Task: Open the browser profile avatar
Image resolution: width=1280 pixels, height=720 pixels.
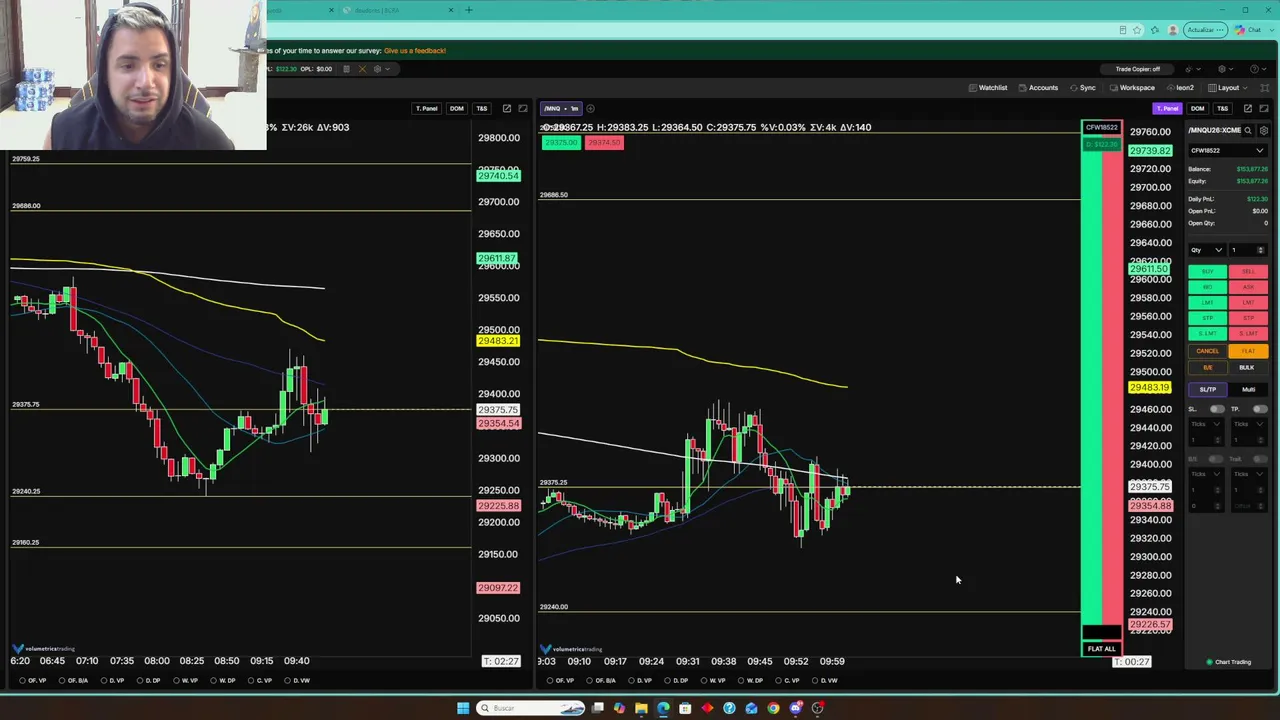Action: 1173,30
